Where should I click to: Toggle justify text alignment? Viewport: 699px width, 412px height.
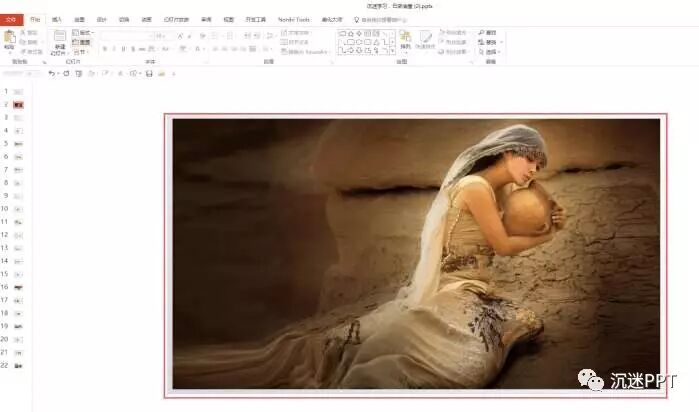[x=243, y=49]
